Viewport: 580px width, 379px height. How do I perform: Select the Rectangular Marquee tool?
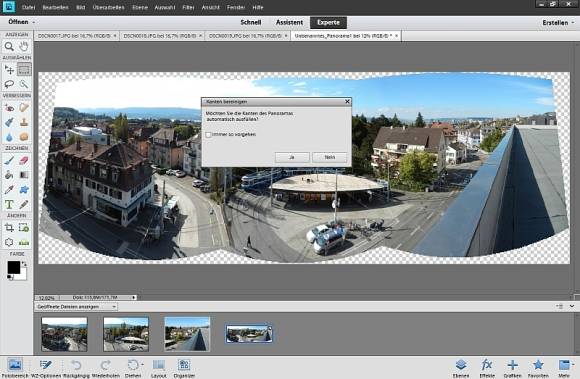tap(24, 70)
